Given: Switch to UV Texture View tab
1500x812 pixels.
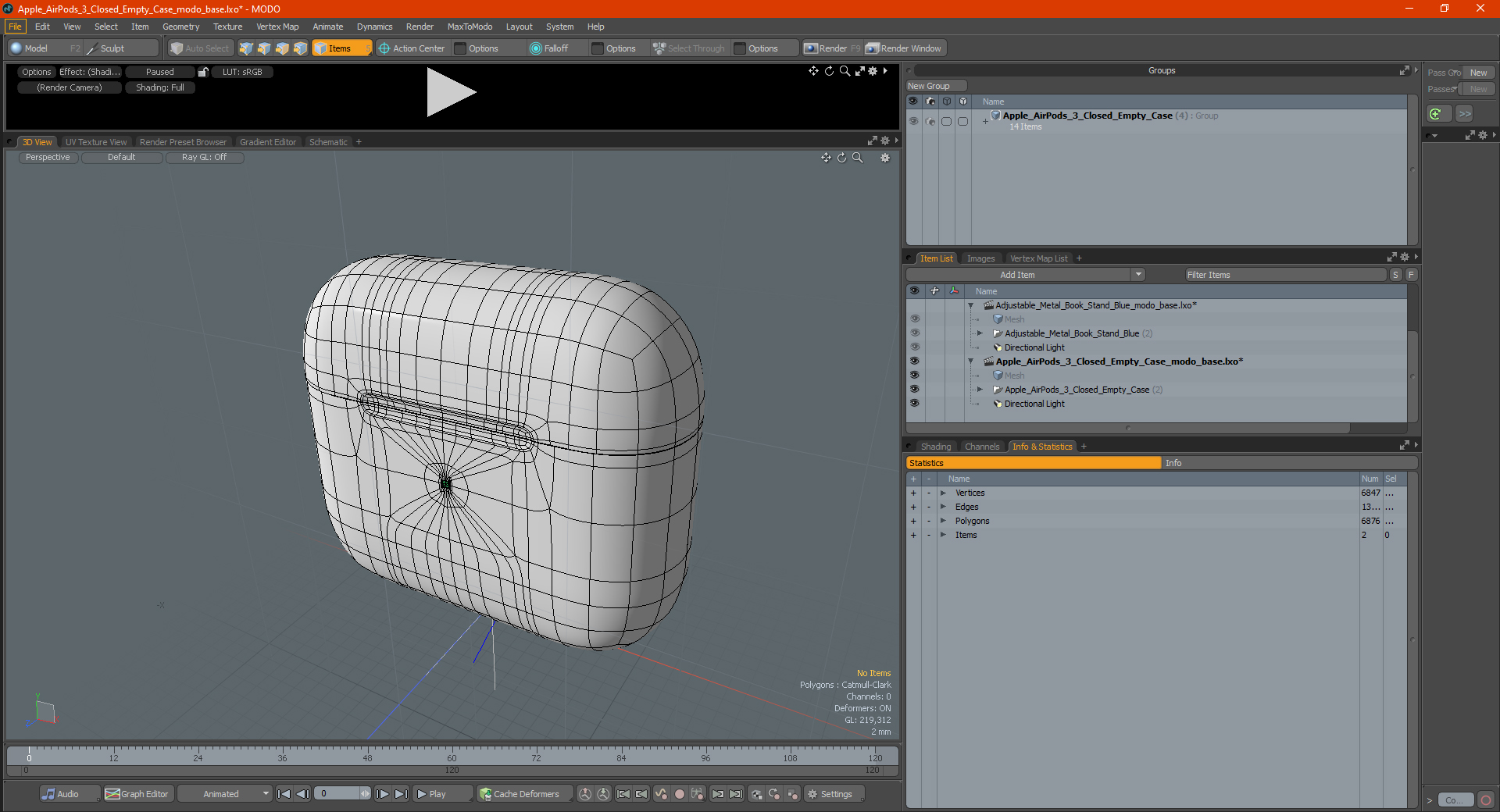Looking at the screenshot, I should pos(96,142).
